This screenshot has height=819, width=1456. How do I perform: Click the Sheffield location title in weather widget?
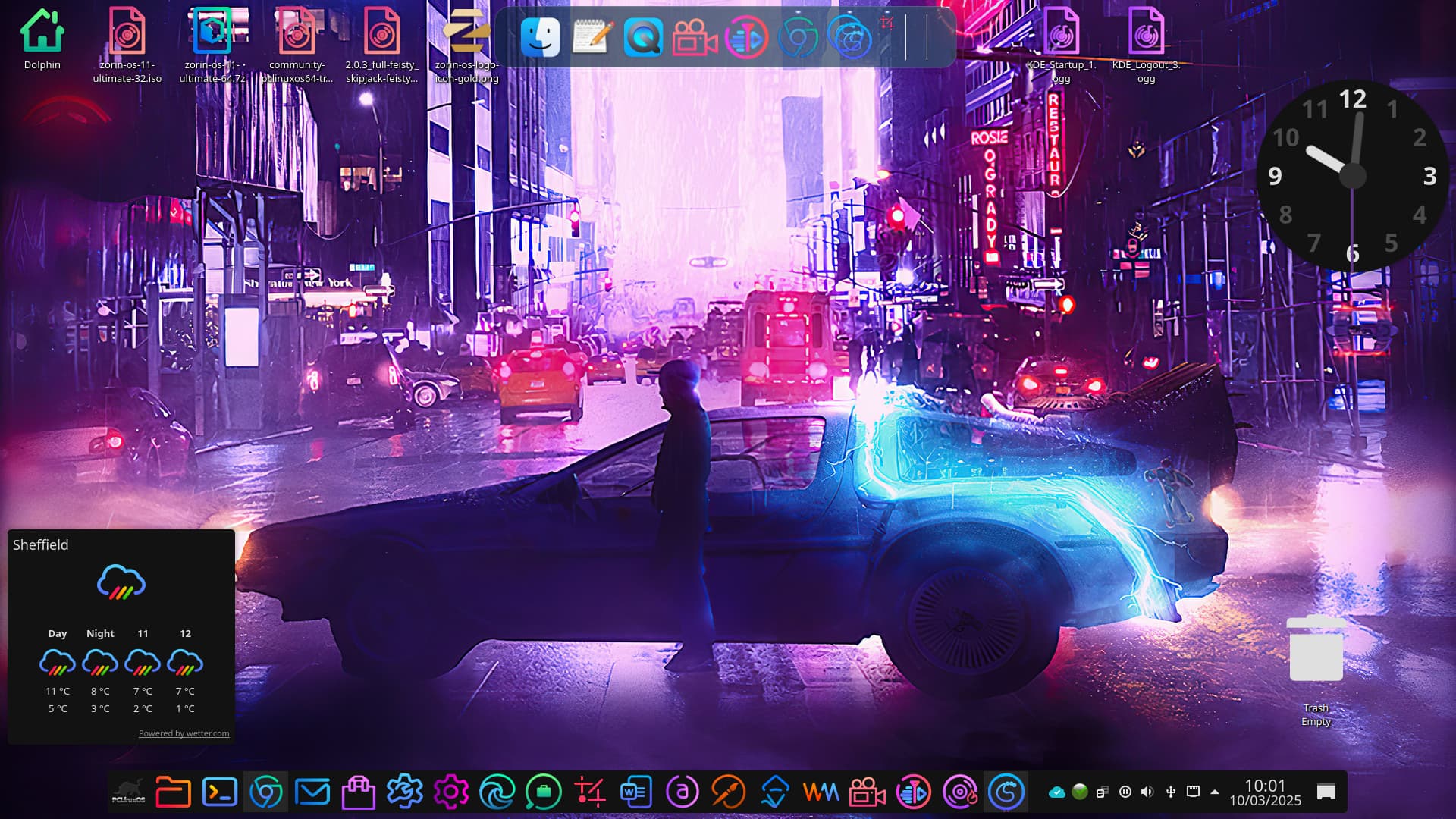[41, 544]
